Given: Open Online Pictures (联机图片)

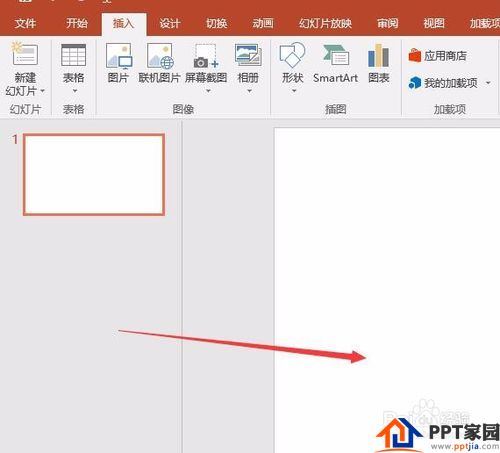Looking at the screenshot, I should [159, 63].
